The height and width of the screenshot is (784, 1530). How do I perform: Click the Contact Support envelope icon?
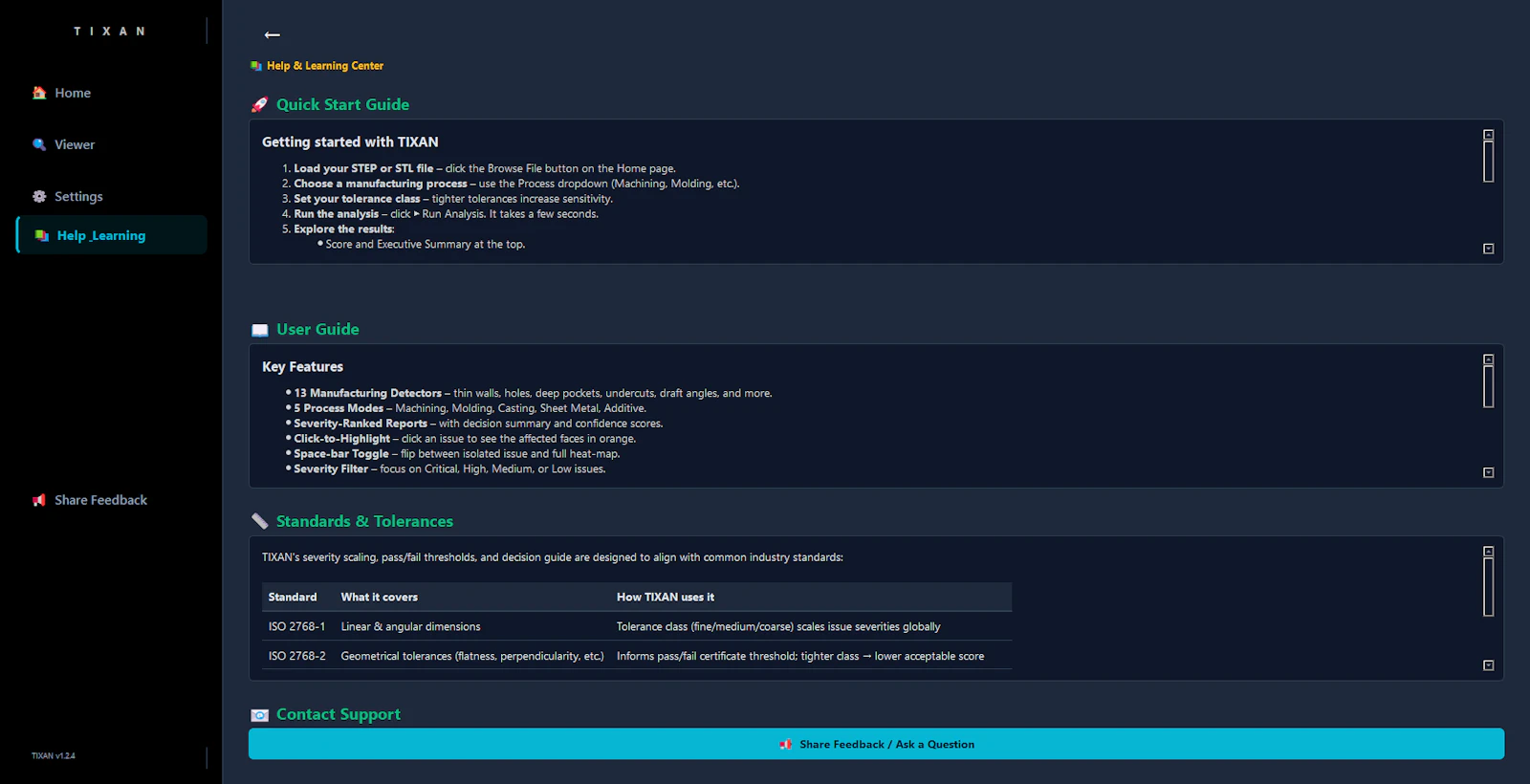coord(259,715)
